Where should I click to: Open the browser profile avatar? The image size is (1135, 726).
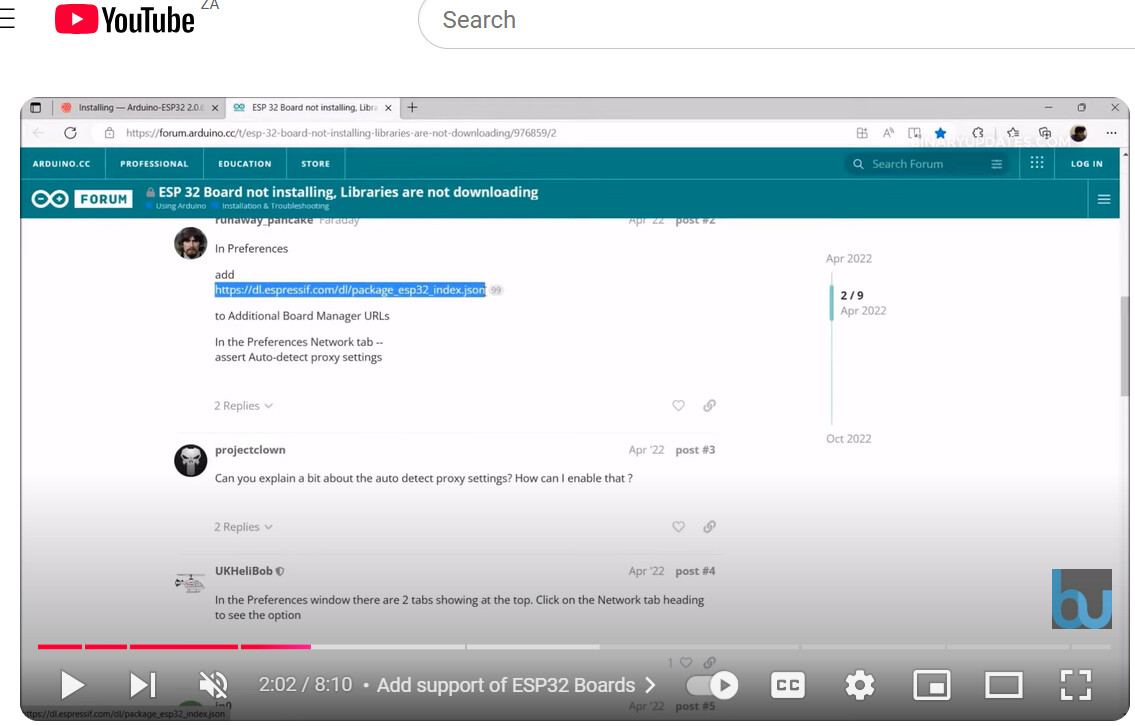tap(1079, 133)
